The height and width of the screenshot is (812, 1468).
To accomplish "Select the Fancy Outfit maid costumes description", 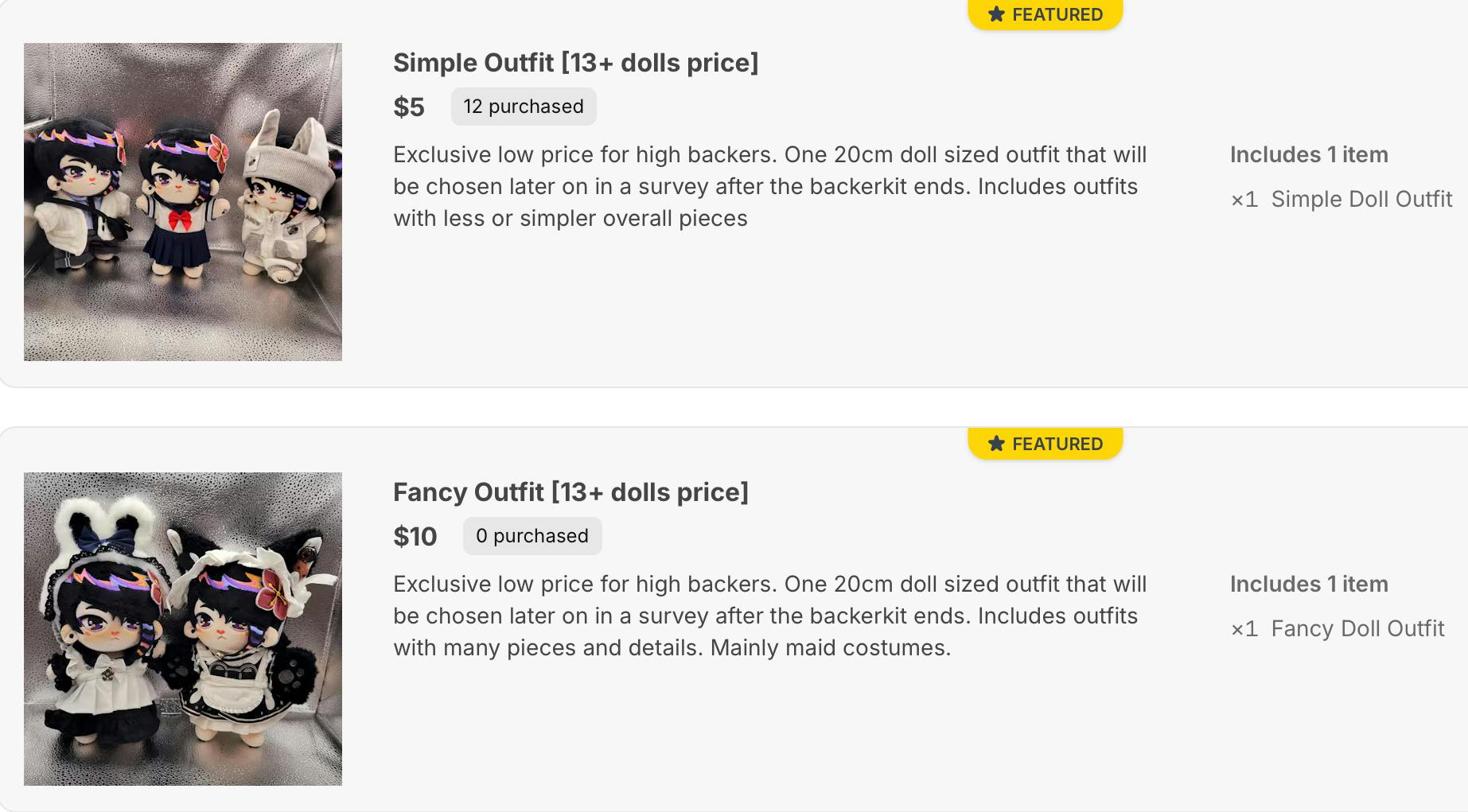I will (769, 616).
